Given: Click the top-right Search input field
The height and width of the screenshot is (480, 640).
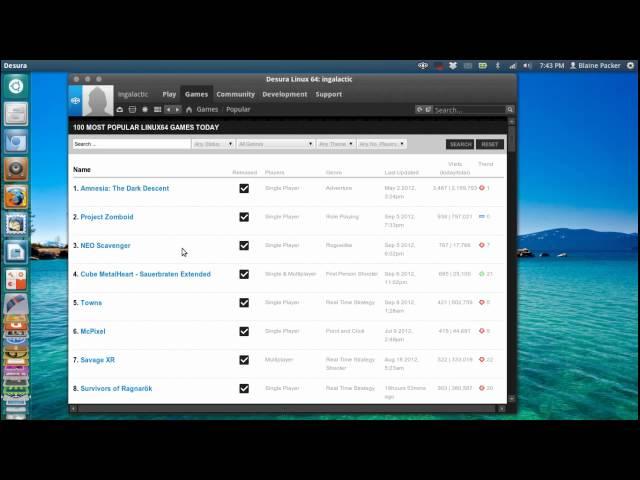Looking at the screenshot, I should tap(469, 109).
